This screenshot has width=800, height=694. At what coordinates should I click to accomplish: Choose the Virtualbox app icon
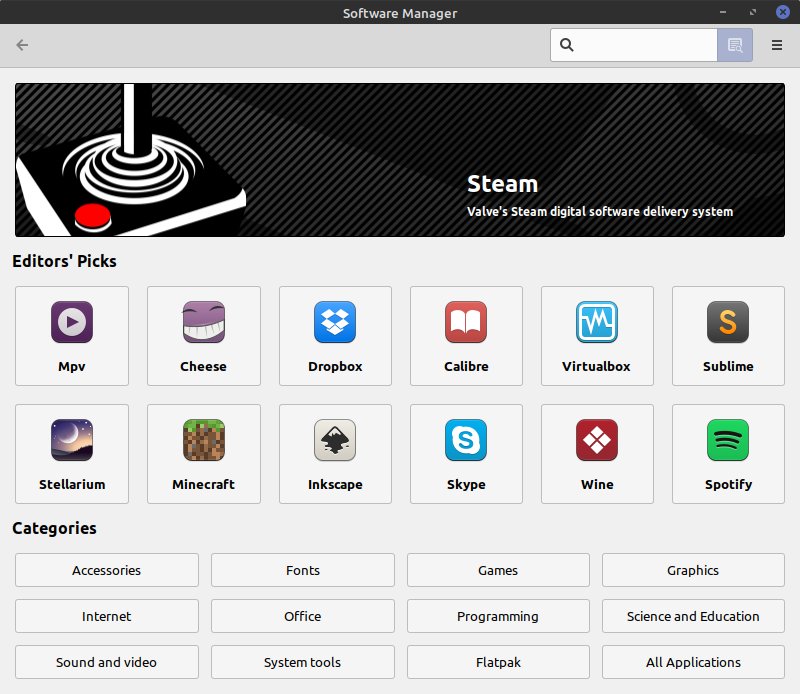(596, 322)
